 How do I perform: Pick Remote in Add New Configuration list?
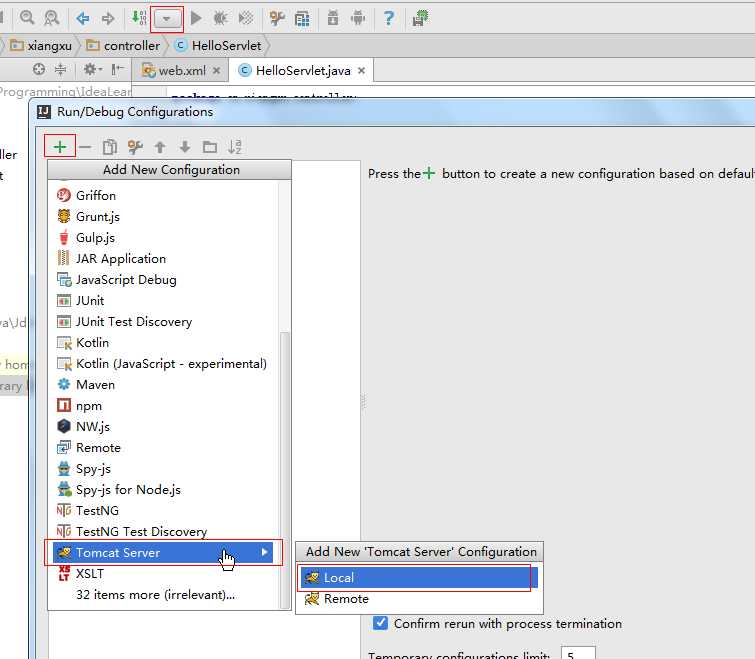[164, 448]
